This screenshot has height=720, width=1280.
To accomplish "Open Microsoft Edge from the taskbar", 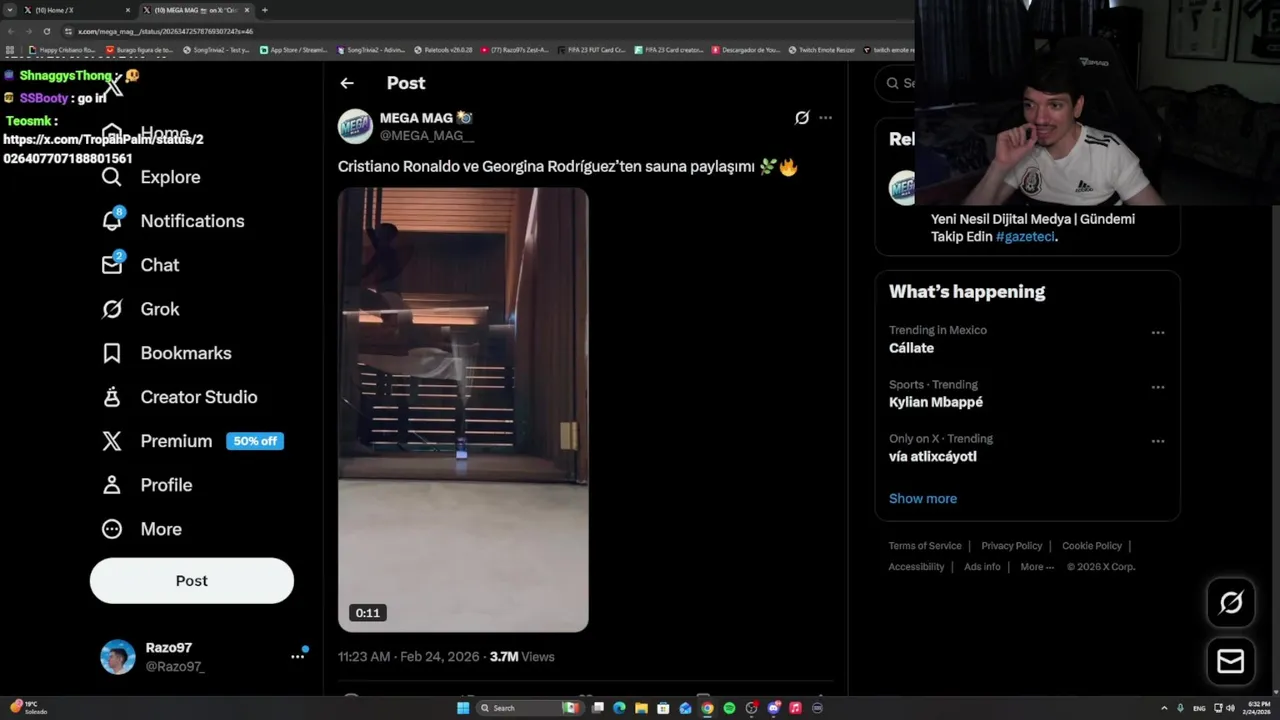I will [619, 708].
